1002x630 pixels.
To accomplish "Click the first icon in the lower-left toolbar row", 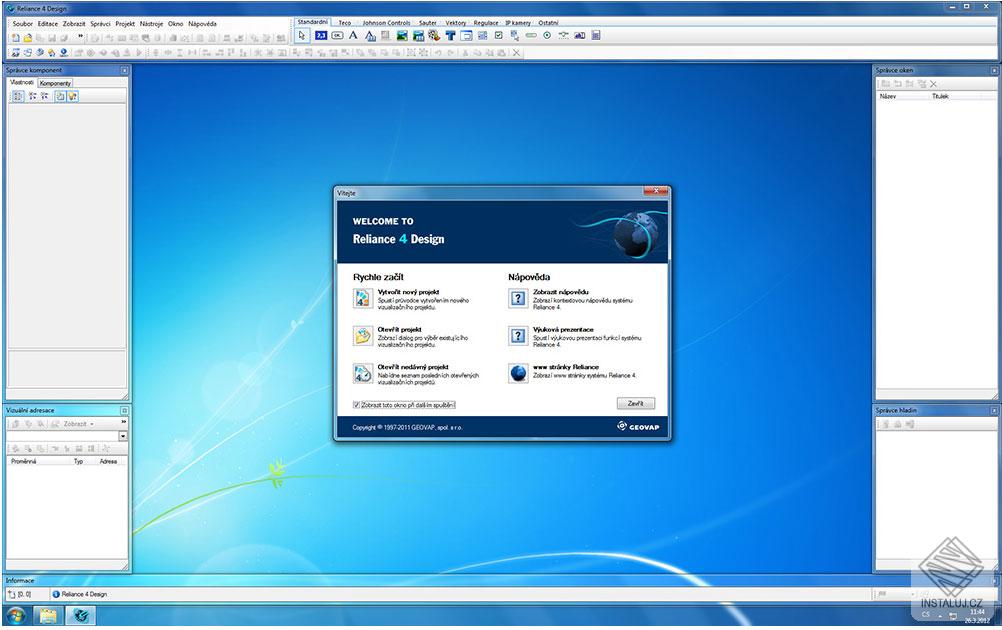I will (x=15, y=53).
